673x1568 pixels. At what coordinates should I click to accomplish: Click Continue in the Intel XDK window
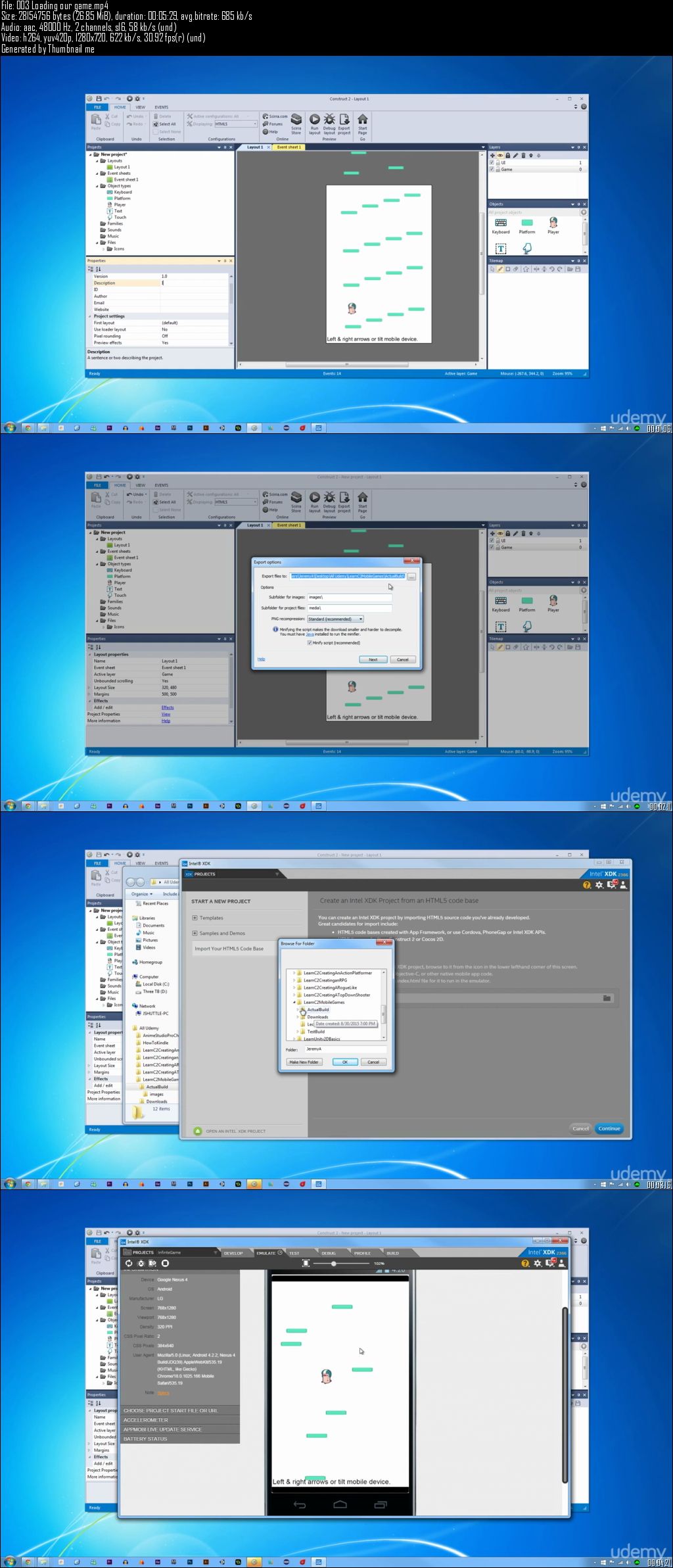pos(609,1128)
